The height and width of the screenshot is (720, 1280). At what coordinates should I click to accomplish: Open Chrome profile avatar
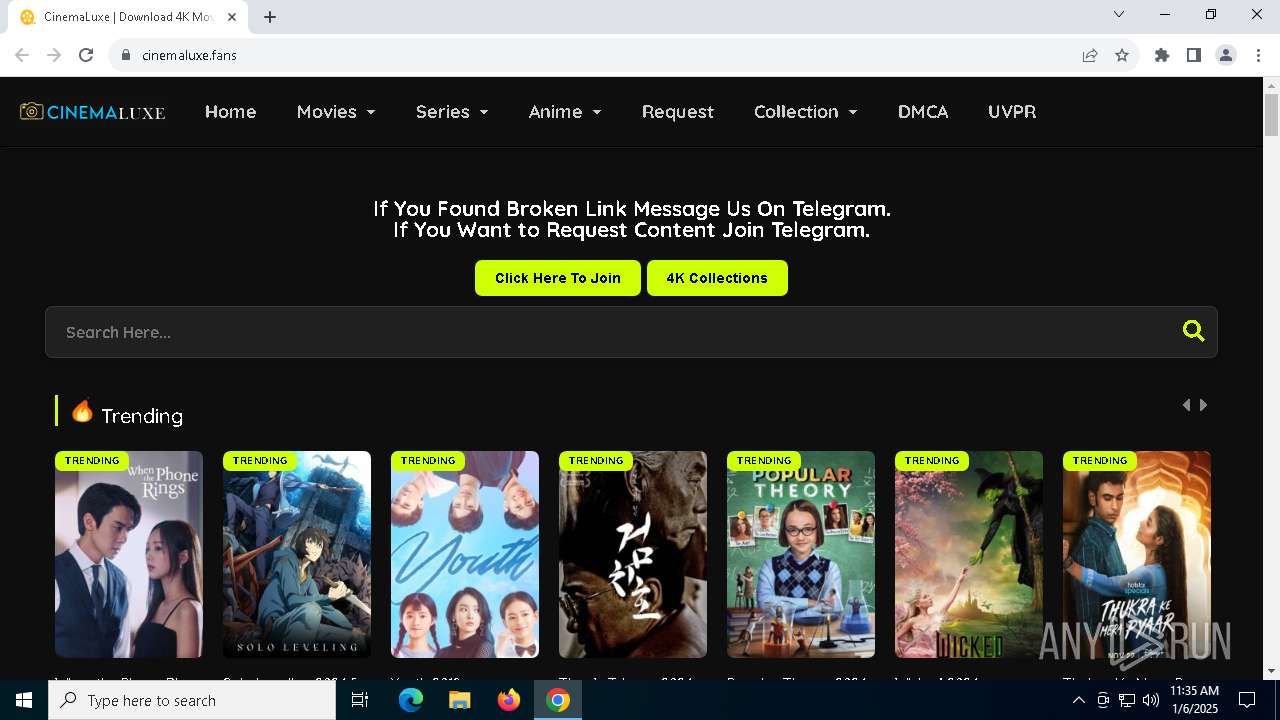(x=1226, y=55)
